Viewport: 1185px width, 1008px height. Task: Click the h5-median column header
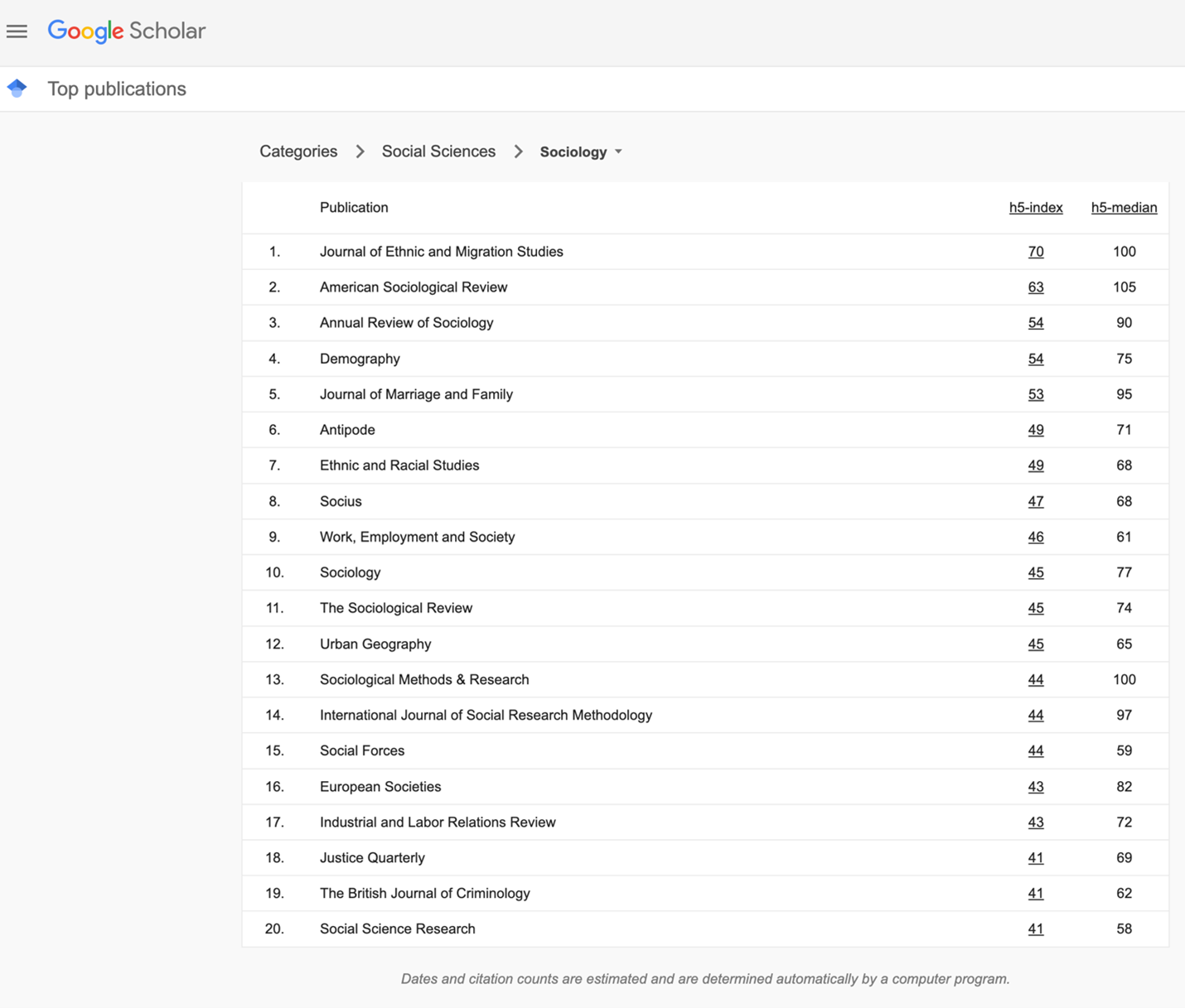coord(1124,208)
